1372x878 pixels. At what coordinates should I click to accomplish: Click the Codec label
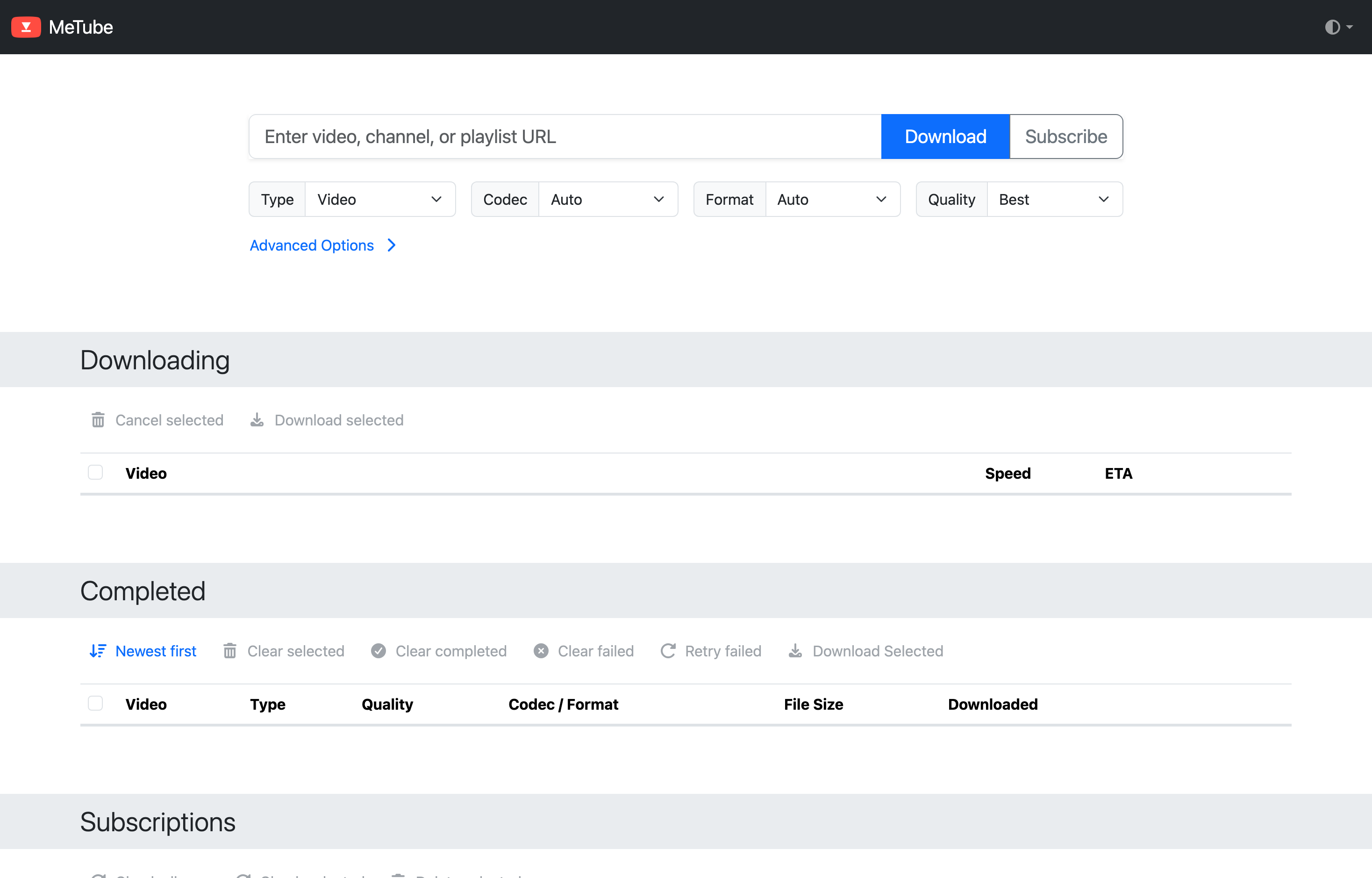(x=505, y=200)
